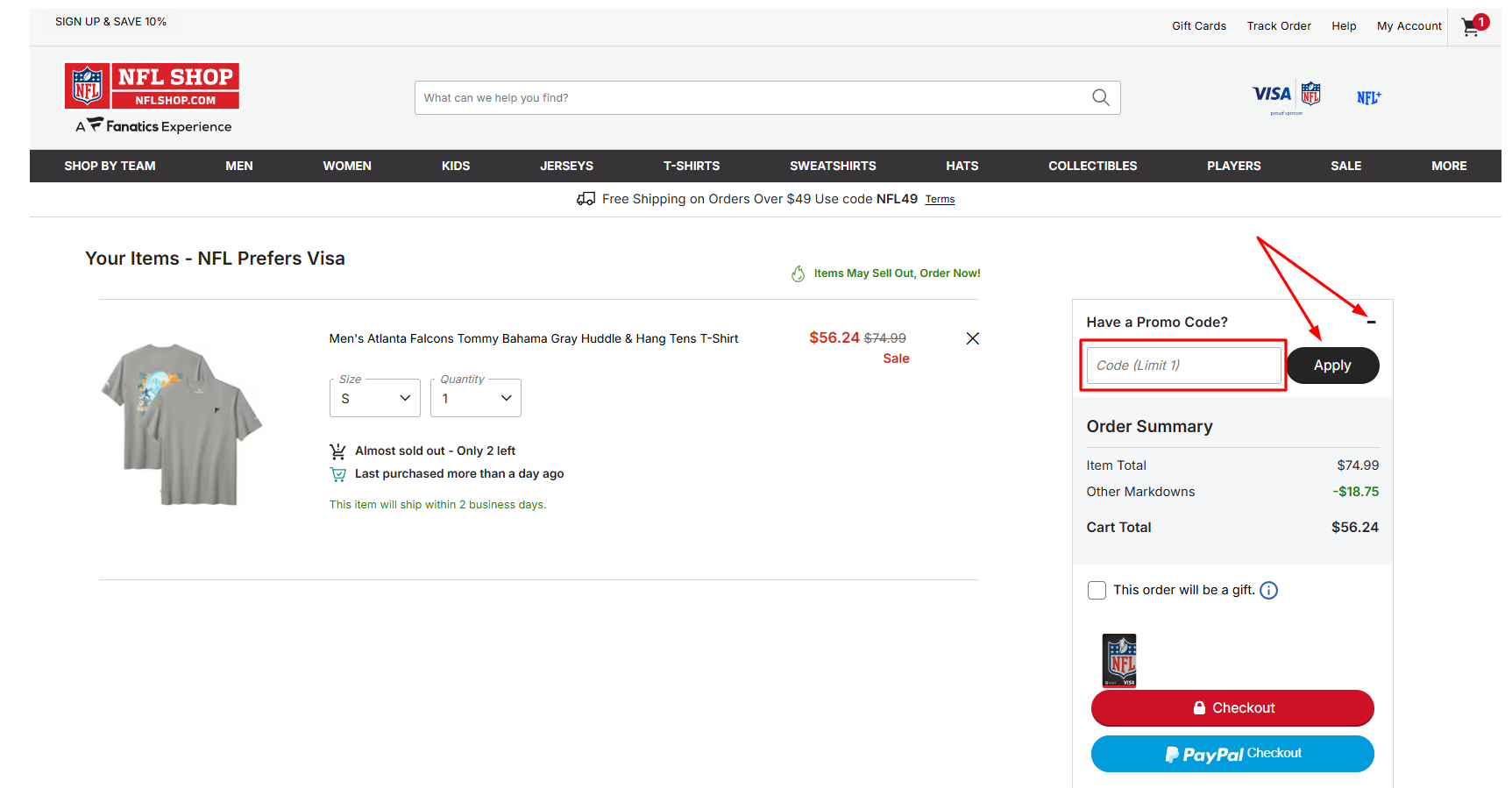Click the Fanatics Experience logo
Screen dimensions: 1512x788
[154, 126]
